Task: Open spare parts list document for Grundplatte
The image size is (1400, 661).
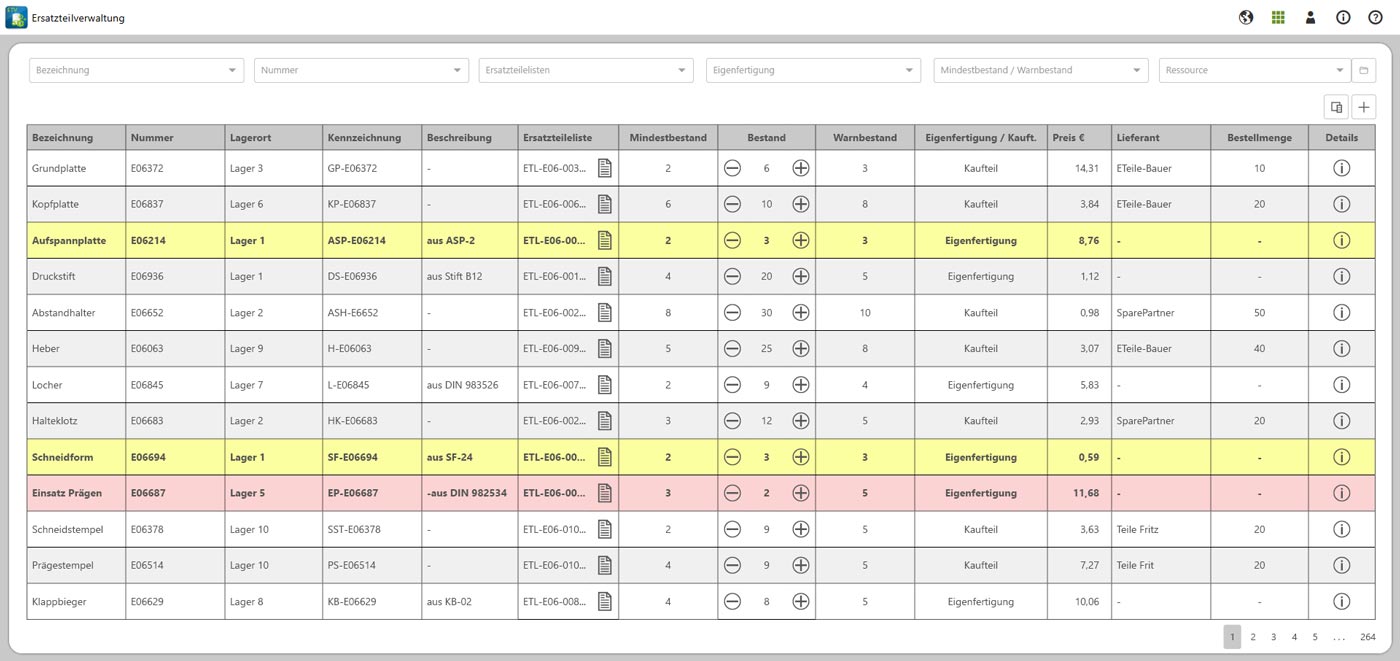Action: 604,168
